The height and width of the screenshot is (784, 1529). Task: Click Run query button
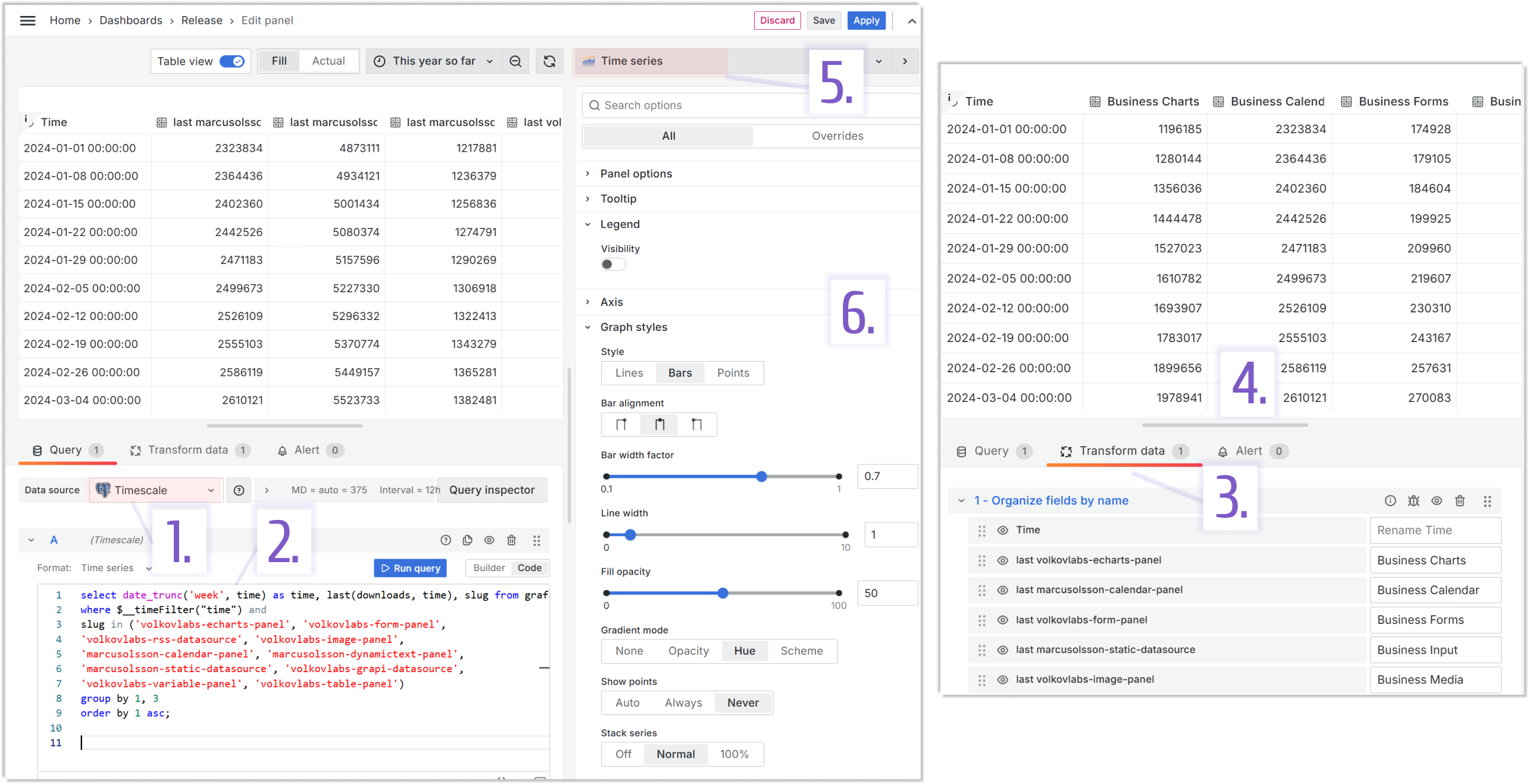pos(410,569)
